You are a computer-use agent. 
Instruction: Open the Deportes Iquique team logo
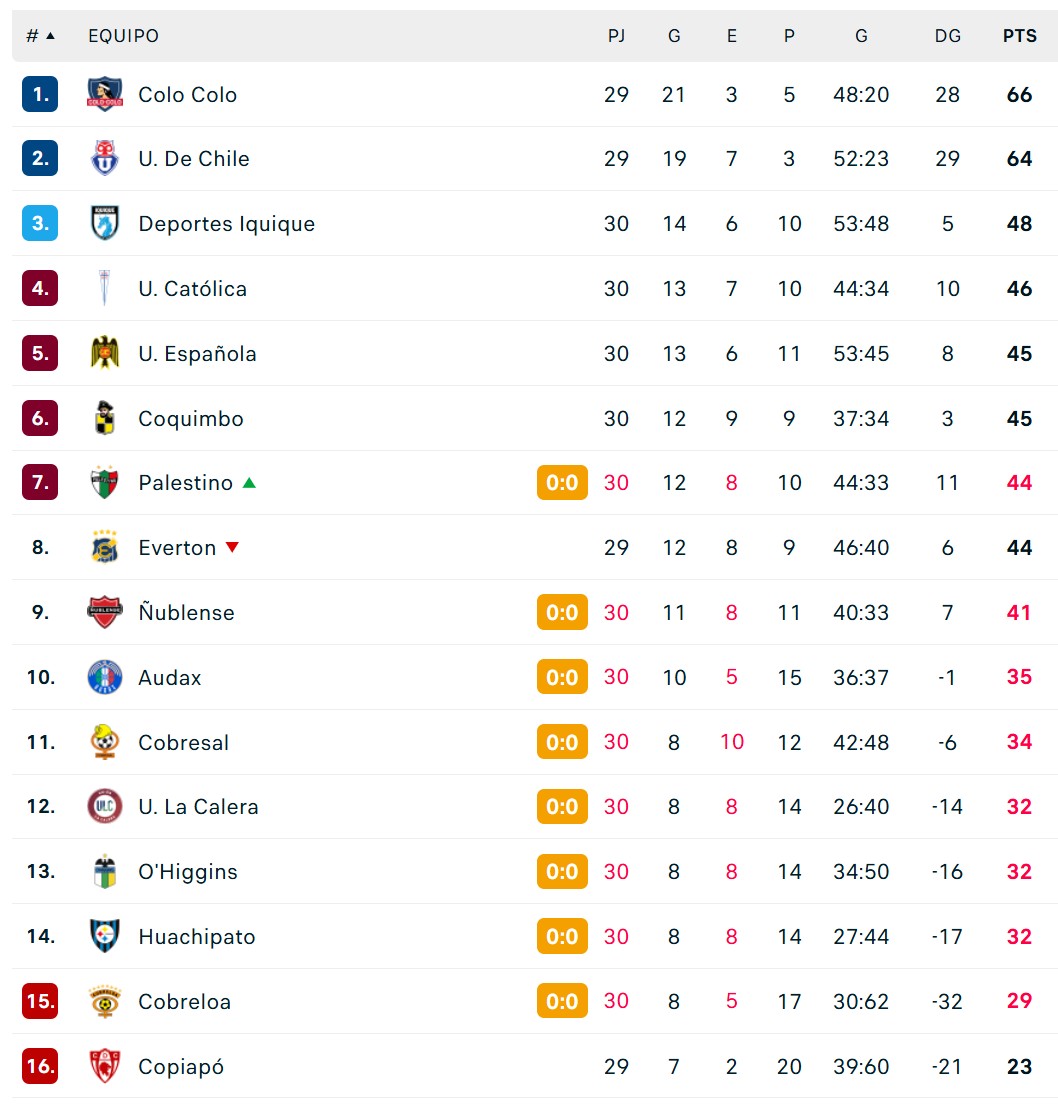105,223
